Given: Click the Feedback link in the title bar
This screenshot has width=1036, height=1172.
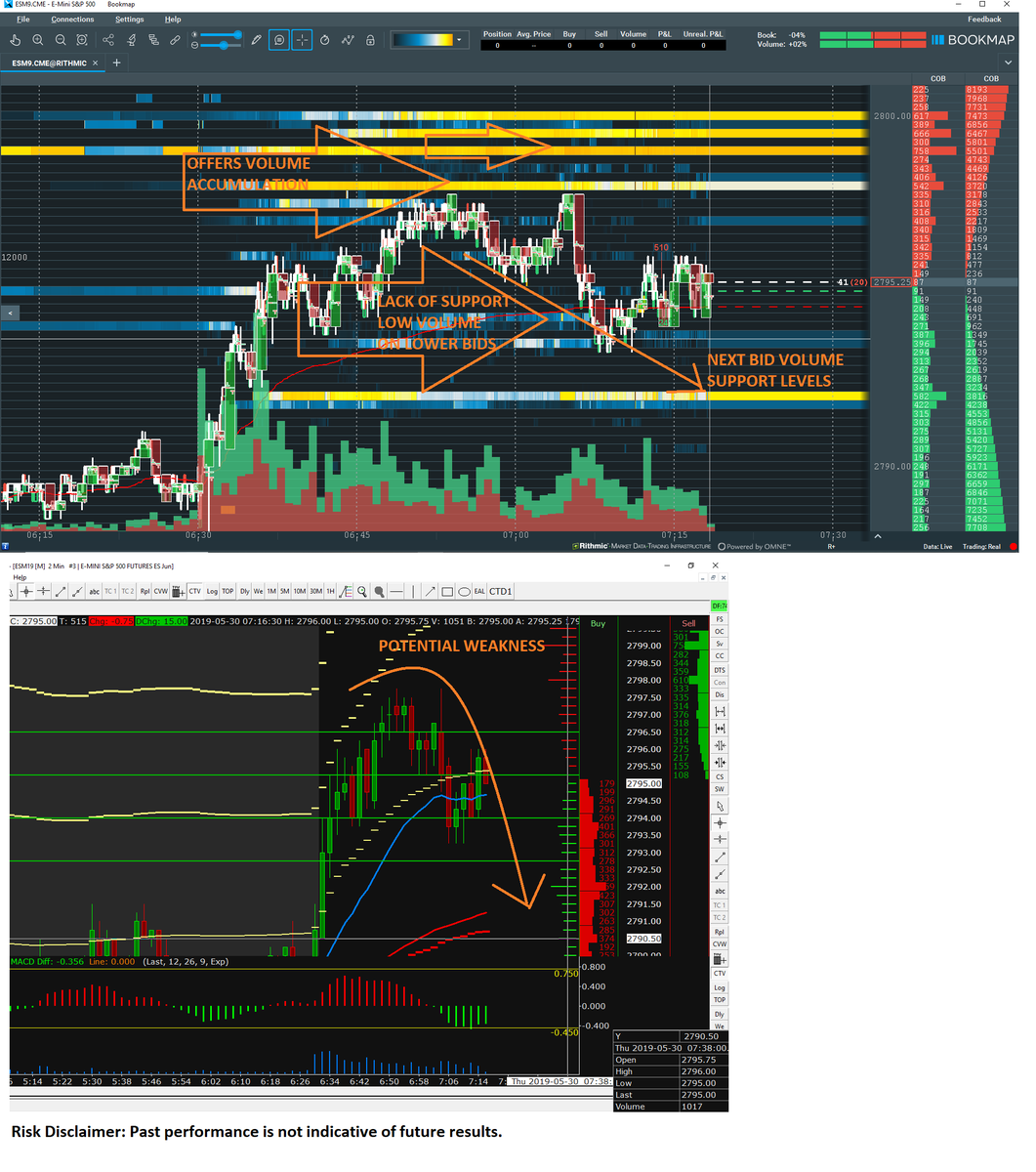Looking at the screenshot, I should (x=983, y=19).
